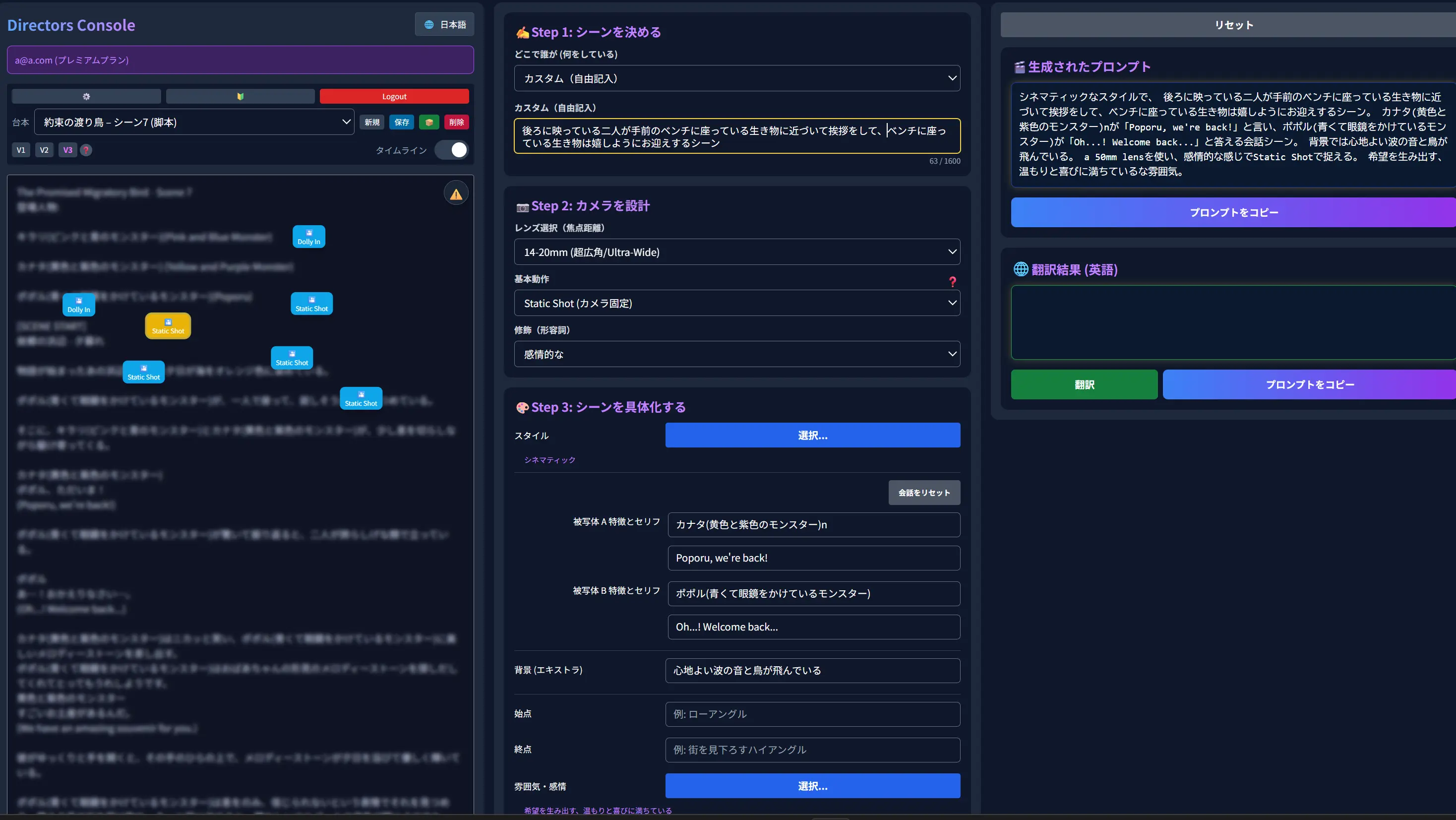This screenshot has height=820, width=1456.
Task: Click the スタイル 選択 button
Action: (812, 435)
